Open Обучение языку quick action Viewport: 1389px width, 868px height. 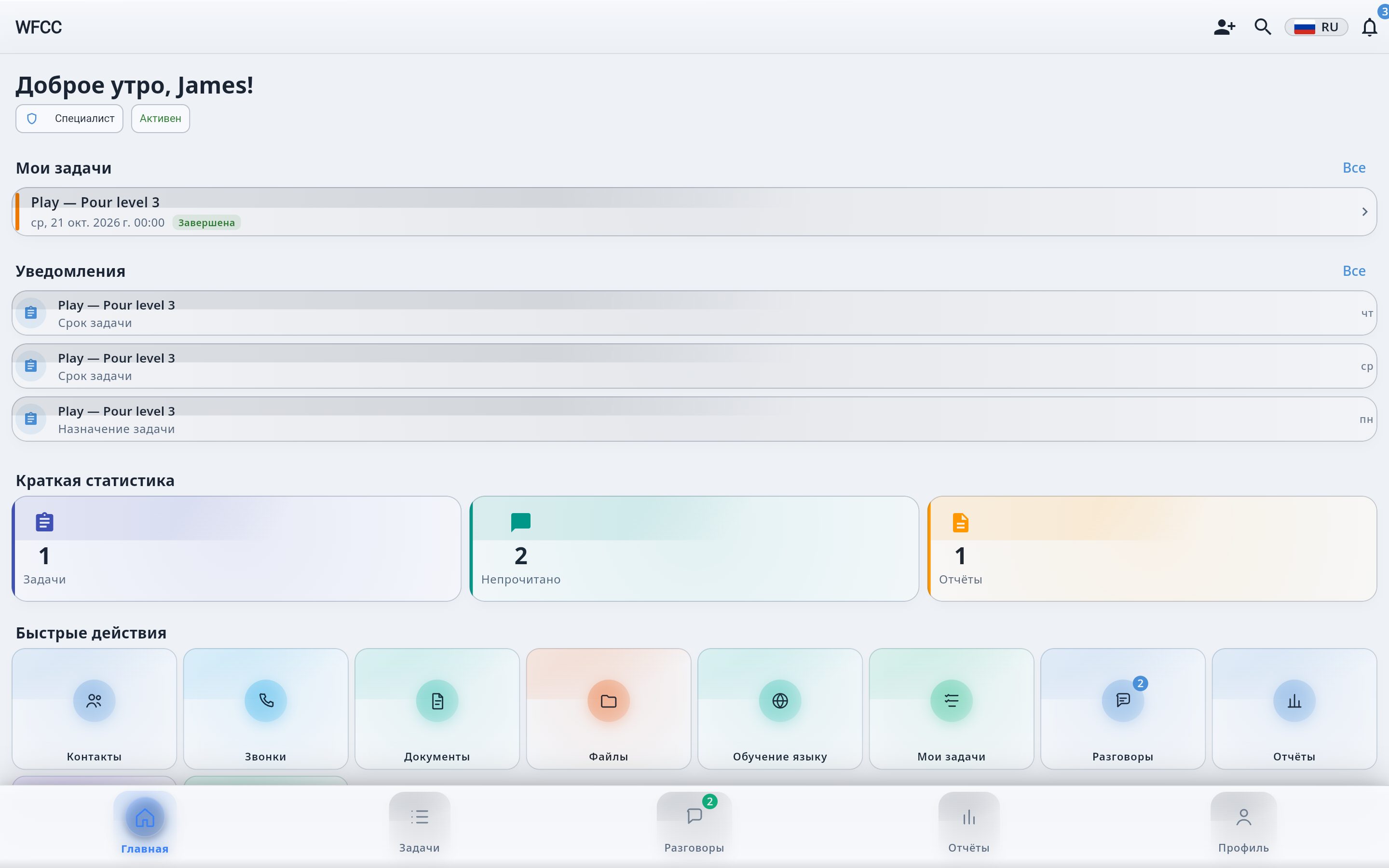[x=780, y=709]
